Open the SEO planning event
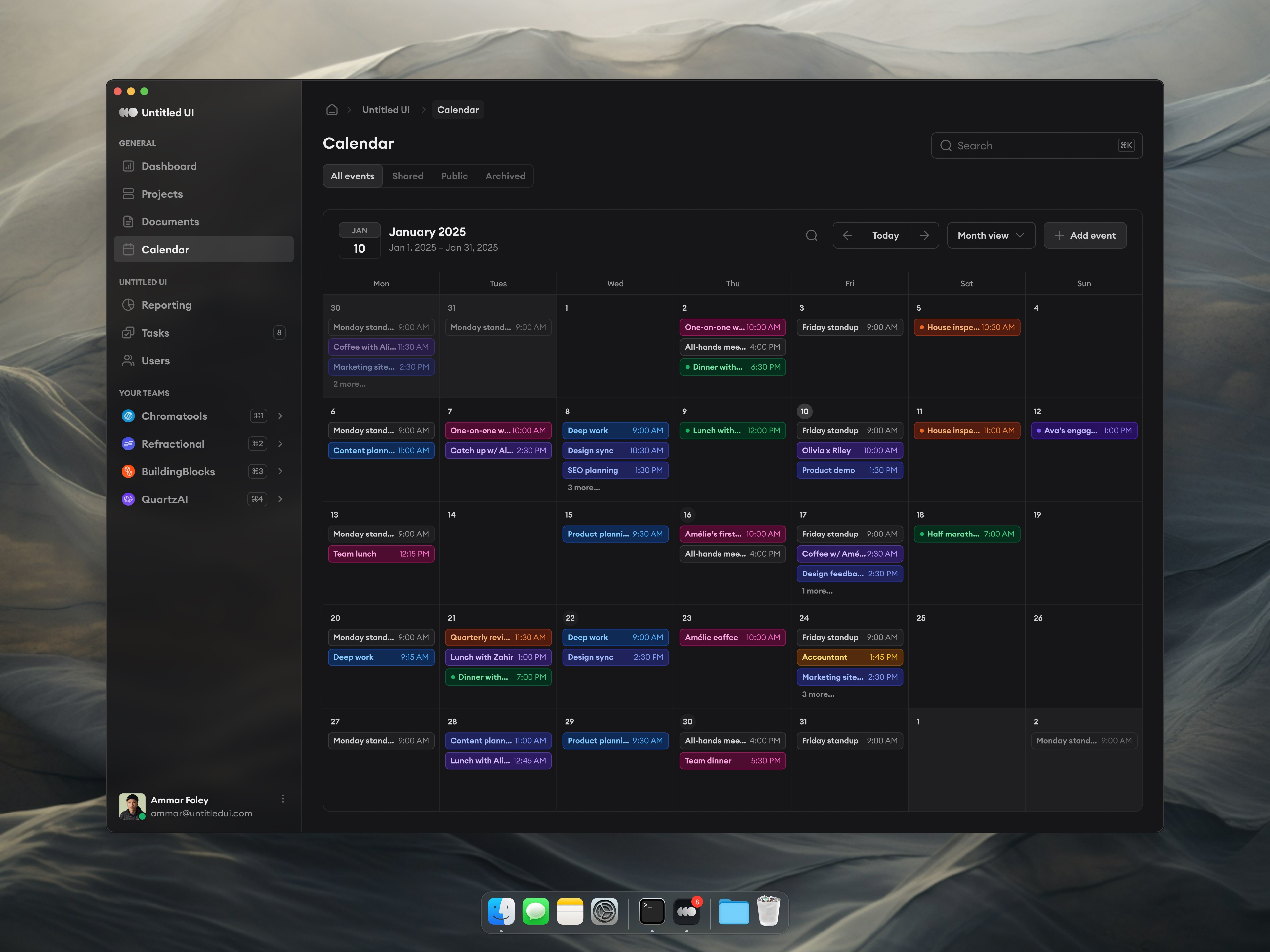The width and height of the screenshot is (1270, 952). click(x=615, y=470)
